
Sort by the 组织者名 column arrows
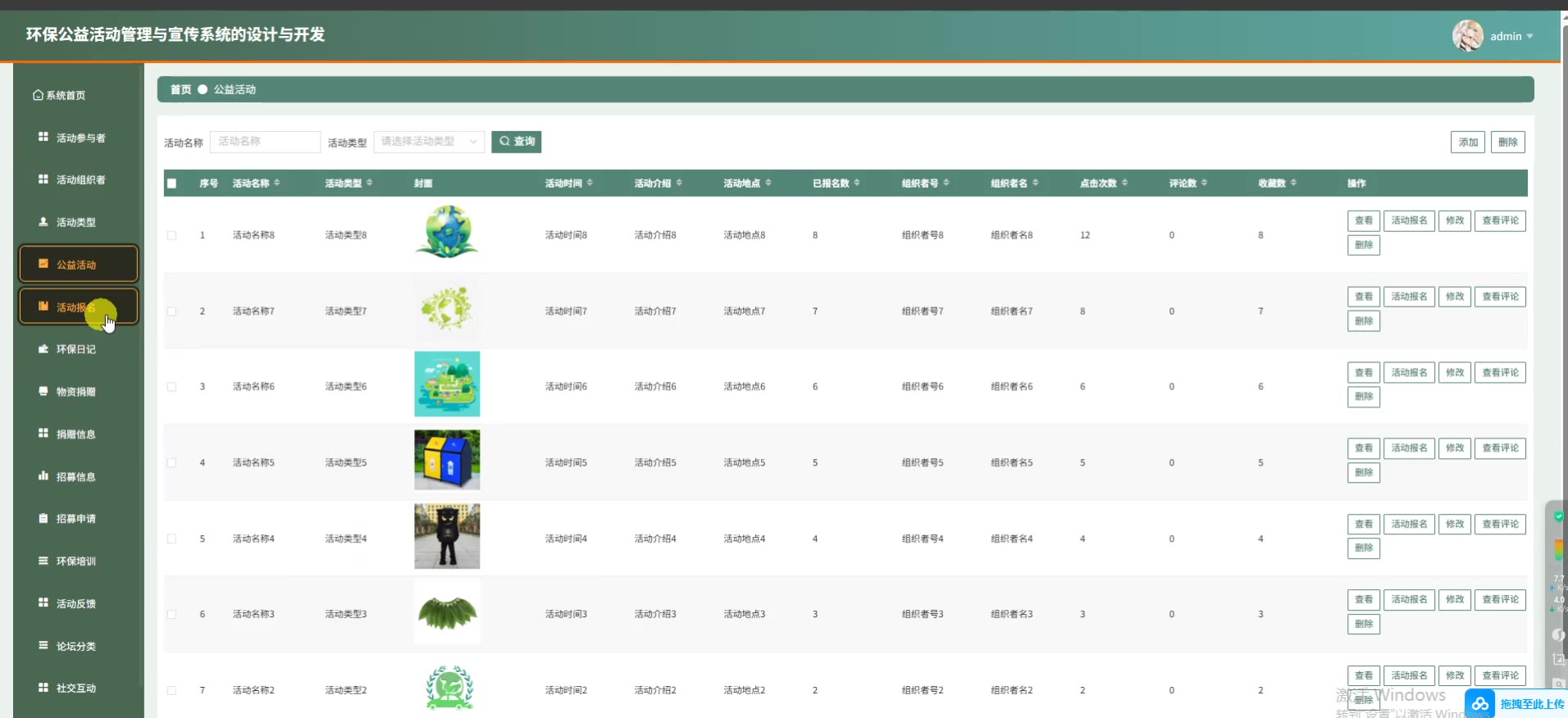pos(1036,183)
